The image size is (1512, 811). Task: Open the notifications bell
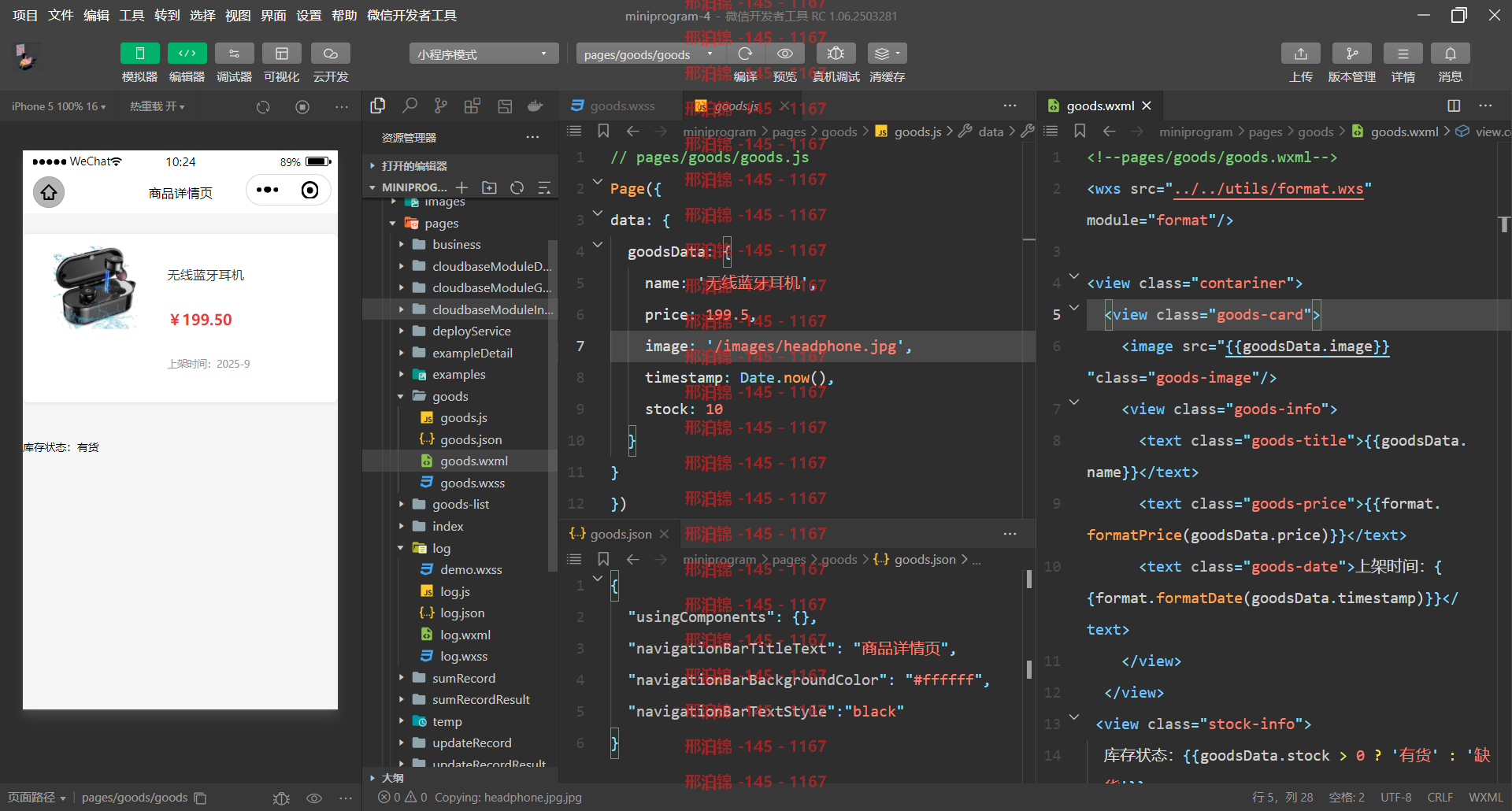click(1450, 54)
